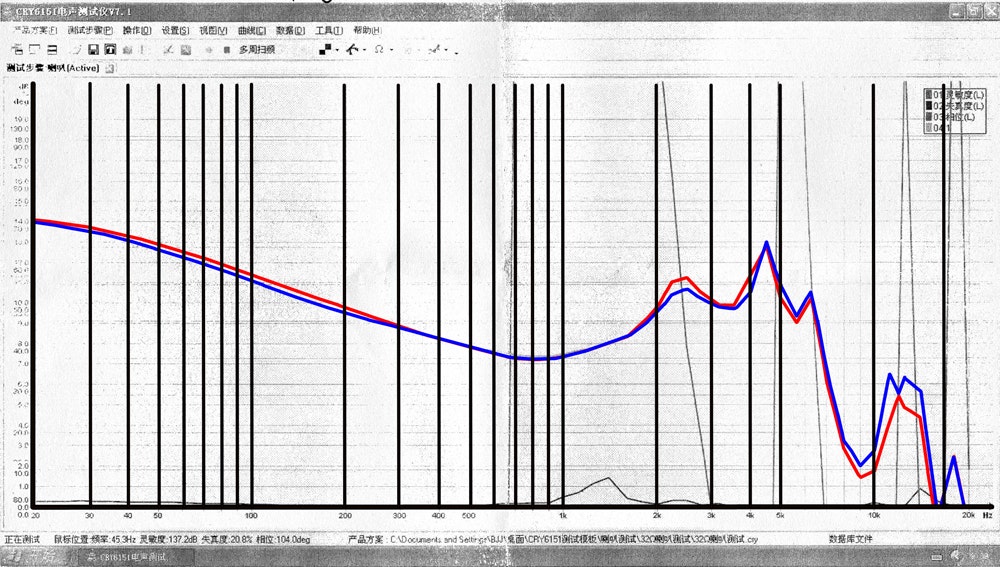
Task: Click the curve tool icon next to checkered icon
Action: click(x=352, y=49)
